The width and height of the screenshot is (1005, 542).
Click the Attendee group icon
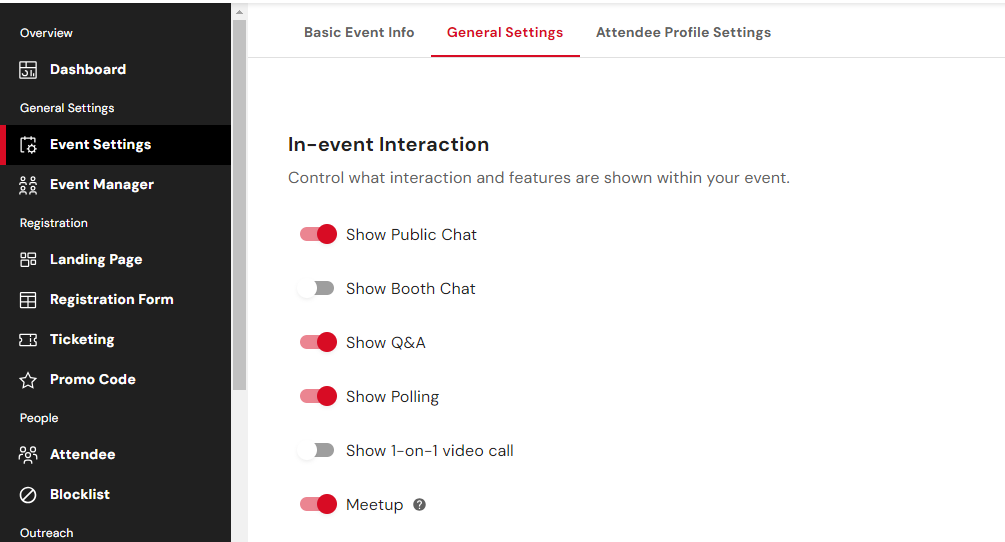pyautogui.click(x=28, y=455)
